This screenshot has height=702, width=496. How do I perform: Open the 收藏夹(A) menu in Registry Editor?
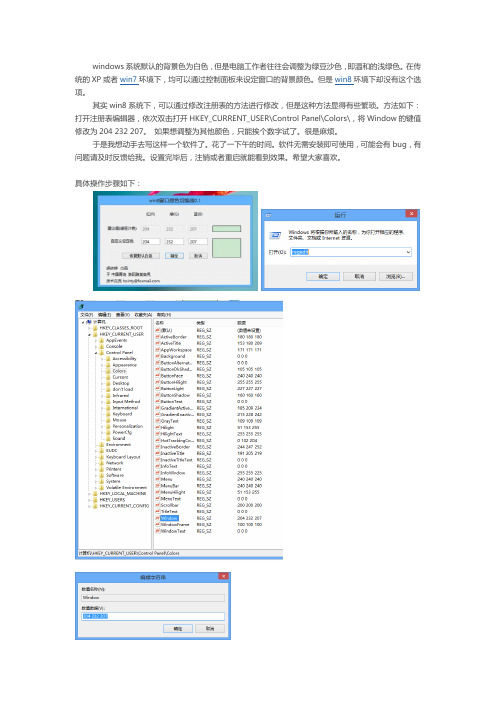coord(143,315)
